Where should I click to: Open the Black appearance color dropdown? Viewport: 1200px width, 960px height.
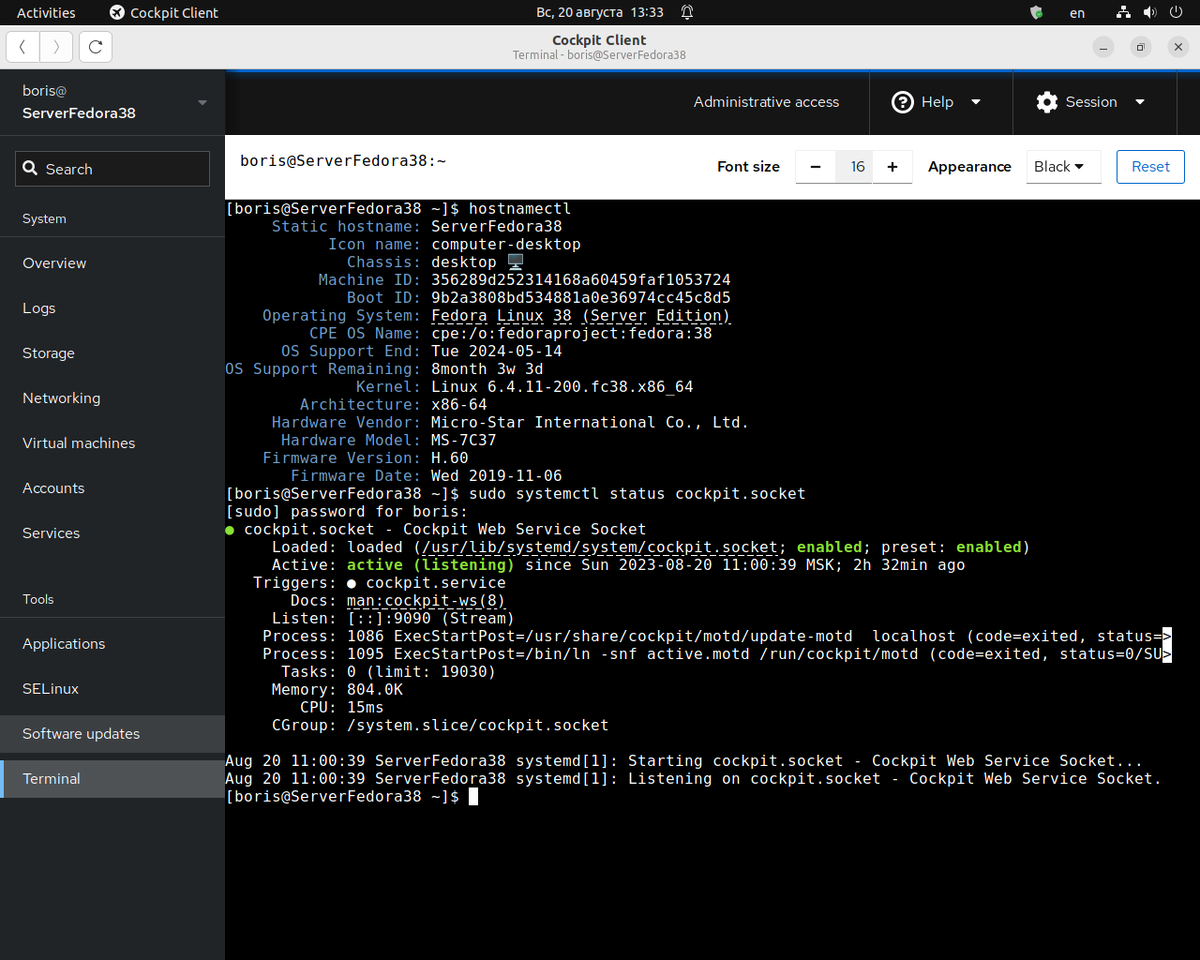click(1063, 166)
